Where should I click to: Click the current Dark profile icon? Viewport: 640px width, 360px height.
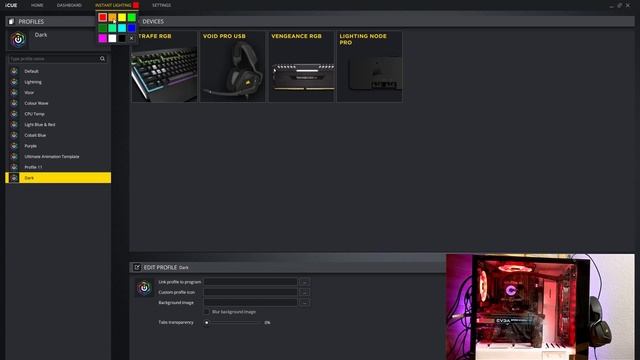click(x=18, y=40)
